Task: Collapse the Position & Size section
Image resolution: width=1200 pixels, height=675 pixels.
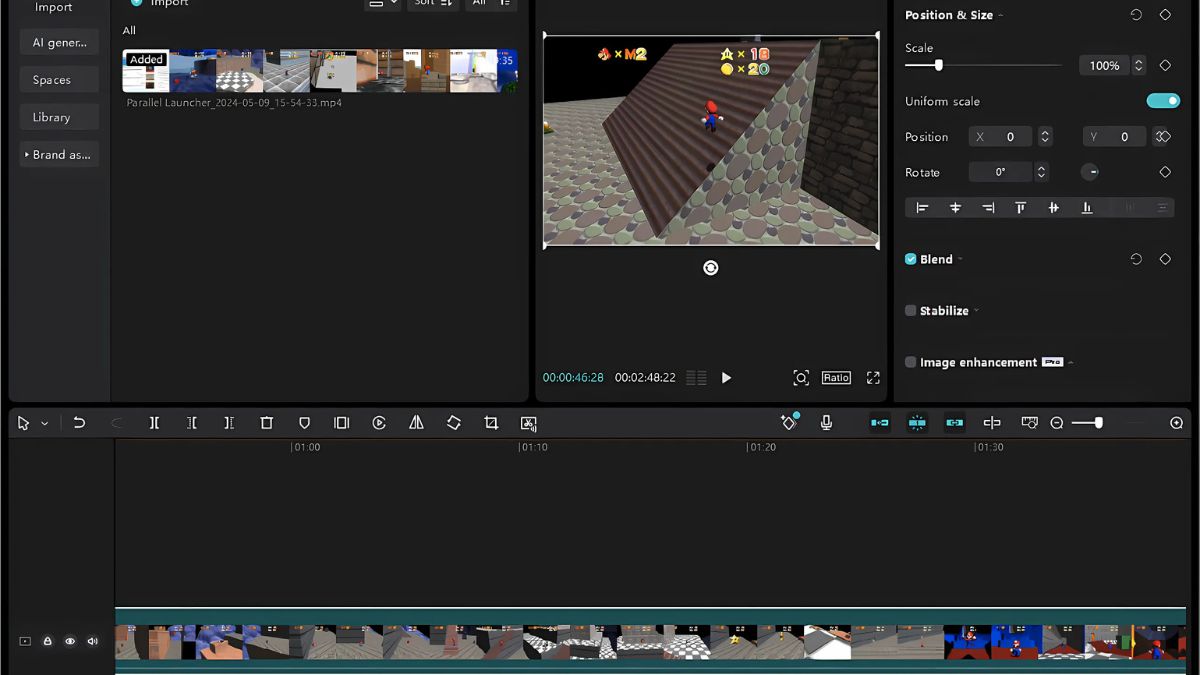Action: click(x=1001, y=15)
